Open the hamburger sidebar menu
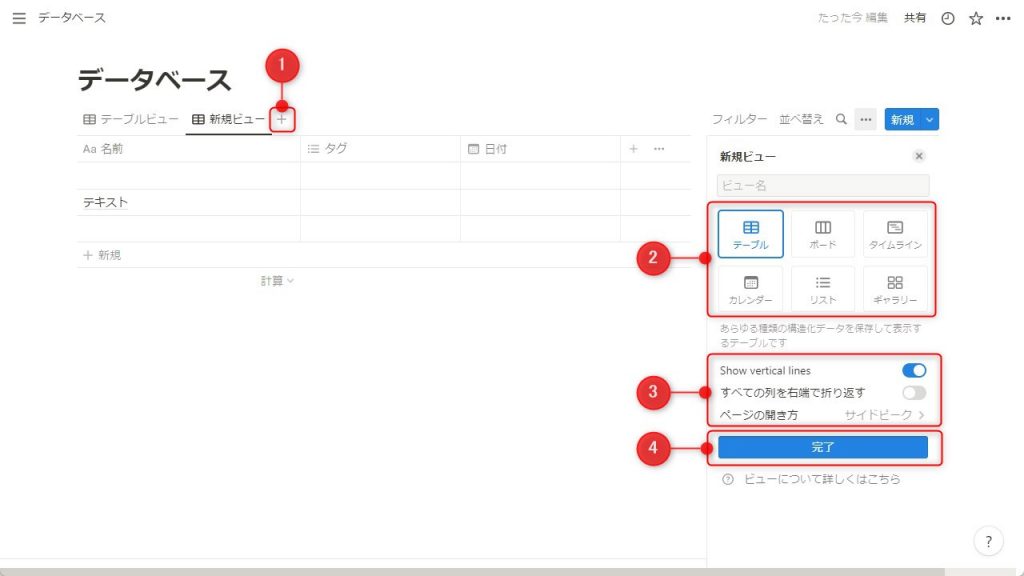This screenshot has width=1024, height=576. tap(19, 18)
